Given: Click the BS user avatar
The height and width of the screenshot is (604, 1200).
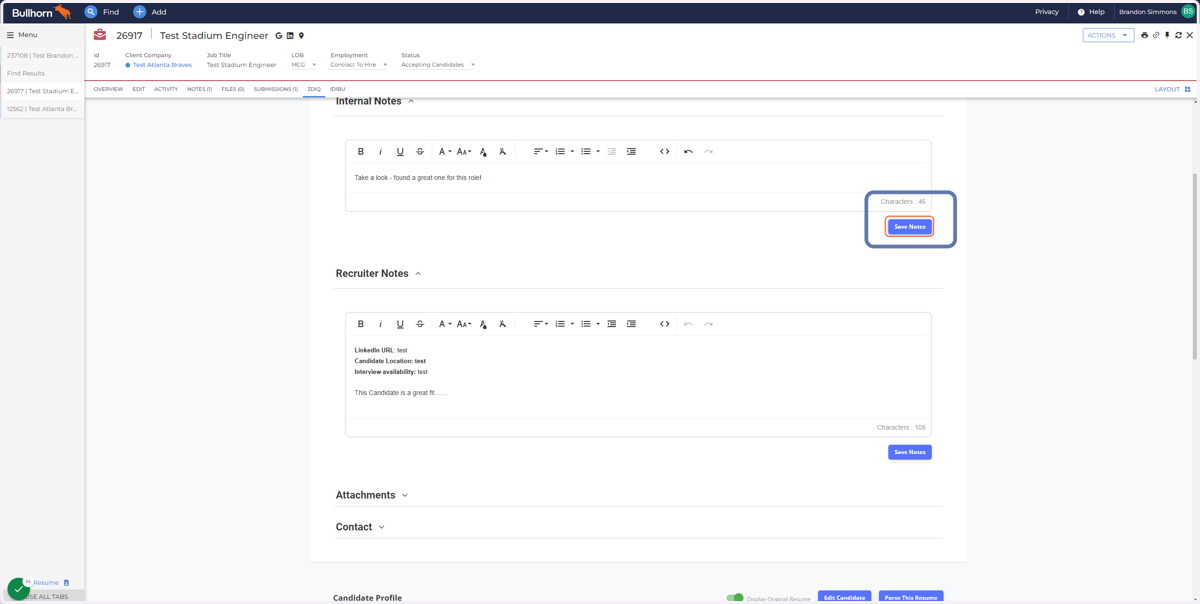Looking at the screenshot, I should pyautogui.click(x=1188, y=12).
